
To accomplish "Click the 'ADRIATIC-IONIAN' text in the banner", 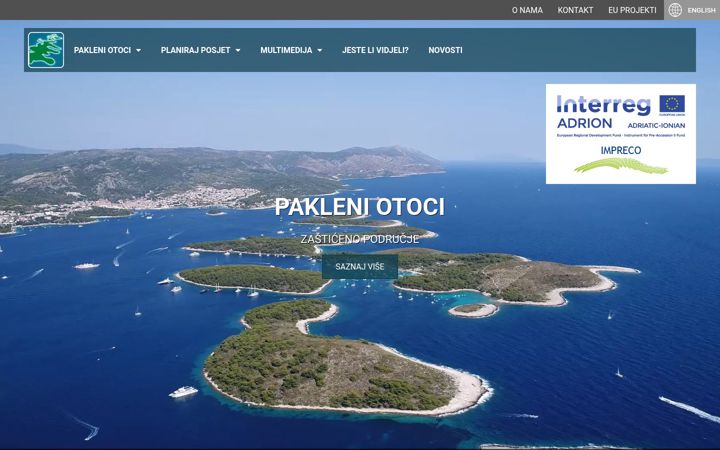I will tap(656, 125).
